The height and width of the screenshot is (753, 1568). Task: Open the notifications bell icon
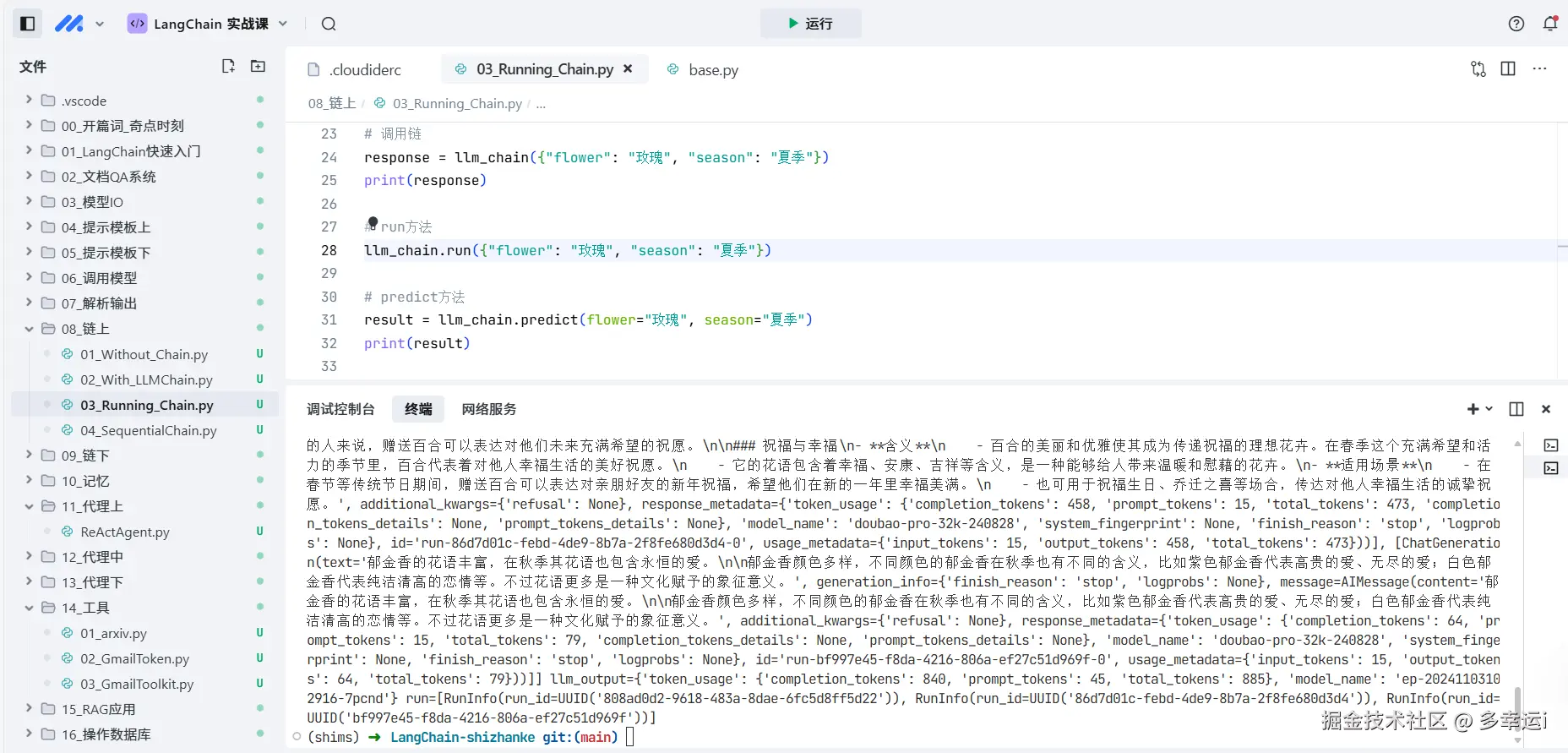(1550, 24)
